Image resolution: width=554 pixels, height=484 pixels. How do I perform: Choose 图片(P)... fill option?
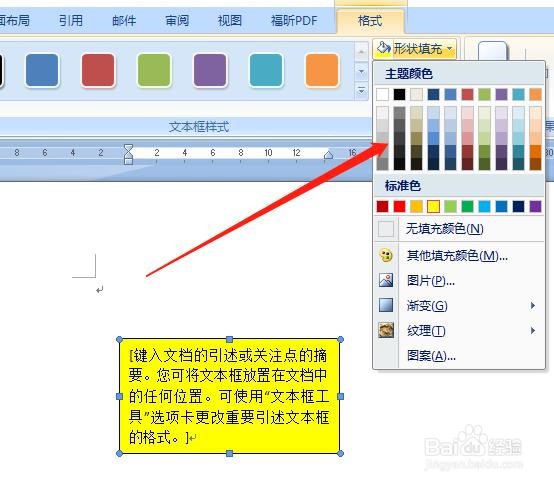pos(459,281)
